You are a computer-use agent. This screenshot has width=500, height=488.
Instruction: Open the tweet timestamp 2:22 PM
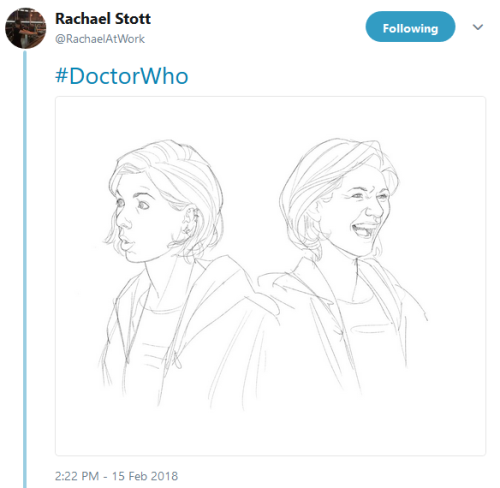click(x=77, y=476)
